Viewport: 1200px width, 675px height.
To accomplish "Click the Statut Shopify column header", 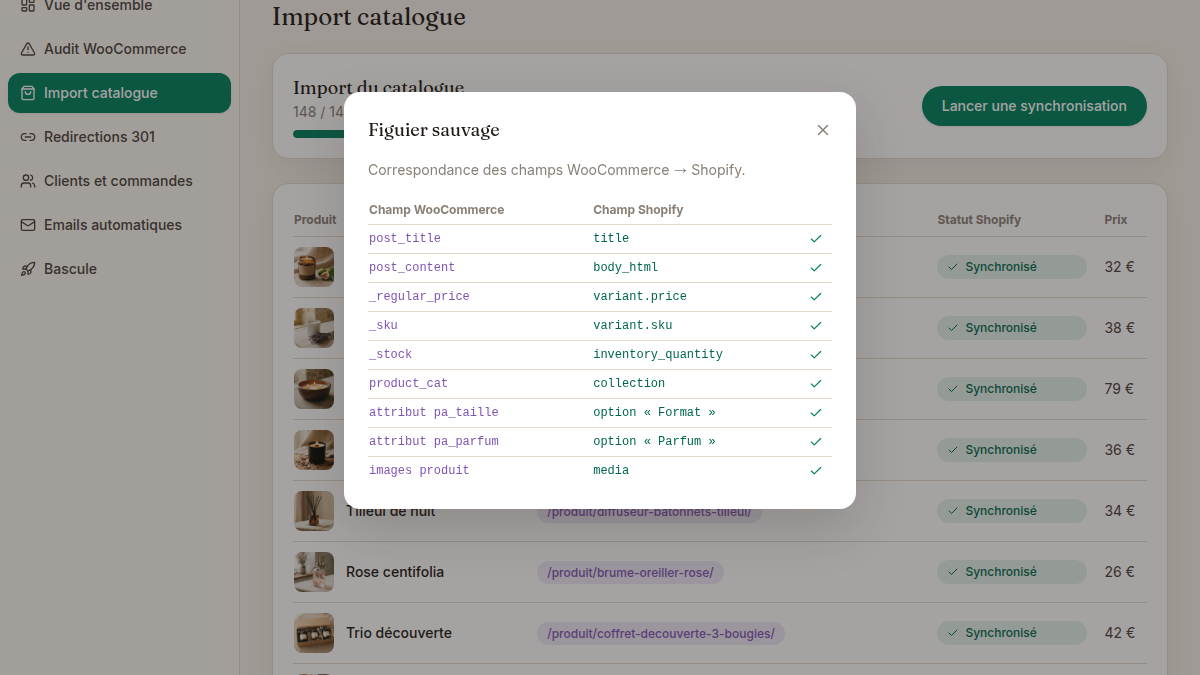I will [x=979, y=220].
